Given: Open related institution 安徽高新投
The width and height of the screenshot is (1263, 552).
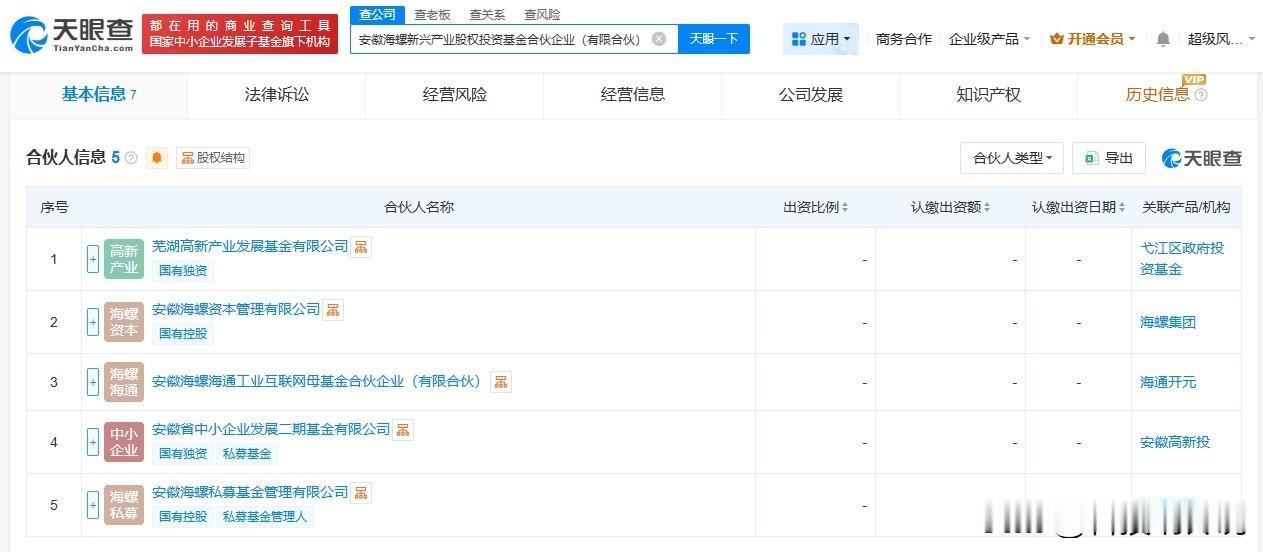Looking at the screenshot, I should (1176, 442).
